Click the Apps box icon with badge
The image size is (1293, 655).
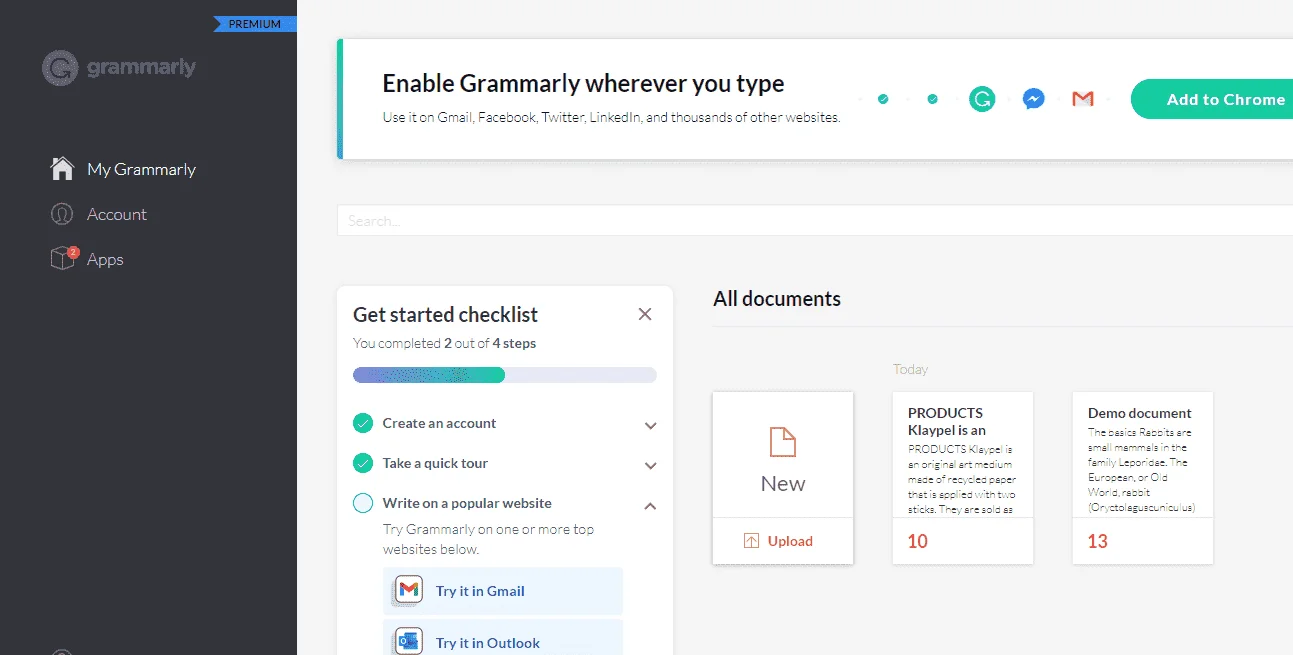tap(64, 258)
